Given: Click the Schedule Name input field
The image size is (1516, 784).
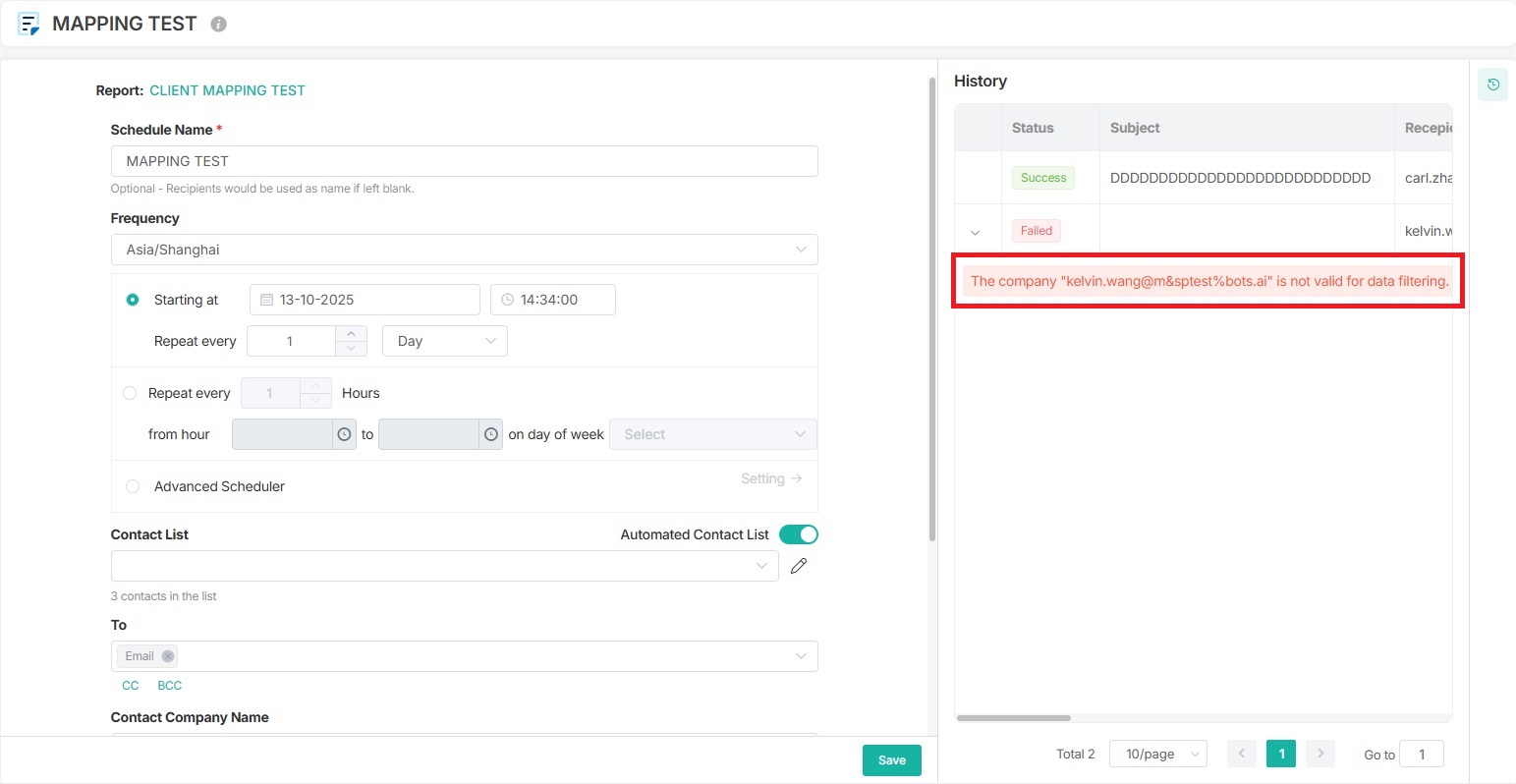Looking at the screenshot, I should point(464,161).
